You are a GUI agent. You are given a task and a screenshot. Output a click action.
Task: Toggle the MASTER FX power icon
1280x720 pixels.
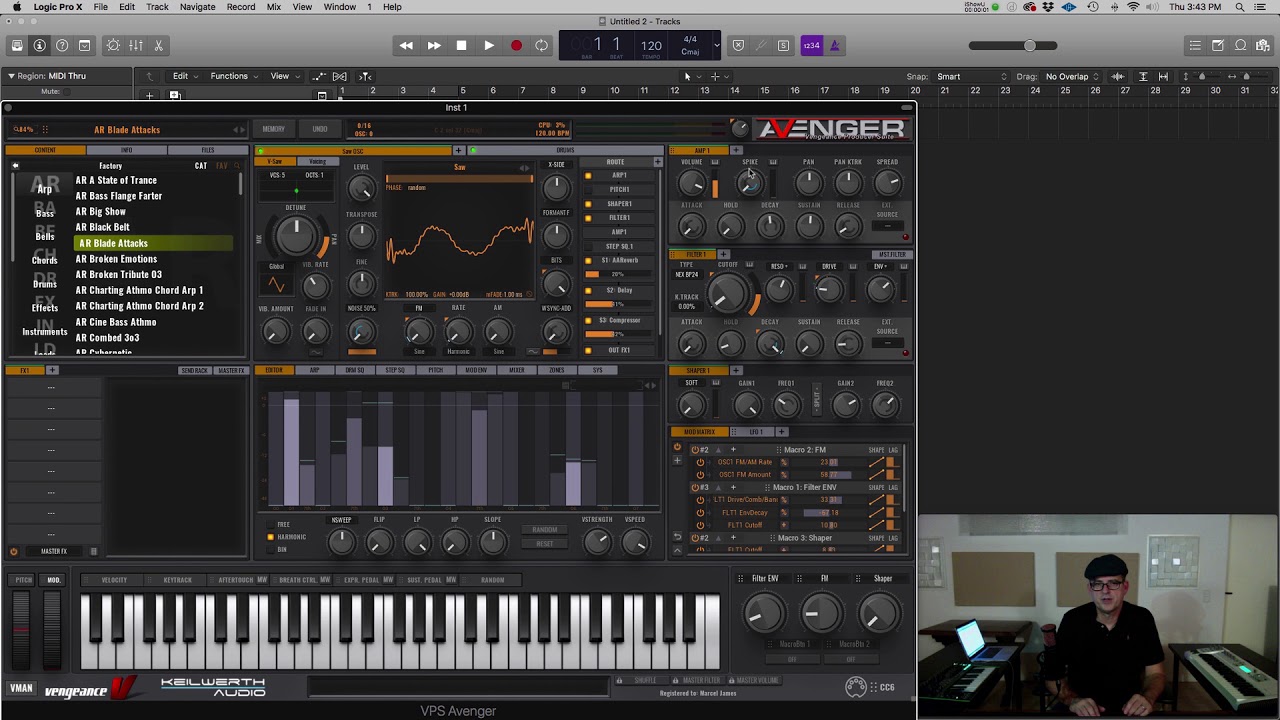[13, 551]
